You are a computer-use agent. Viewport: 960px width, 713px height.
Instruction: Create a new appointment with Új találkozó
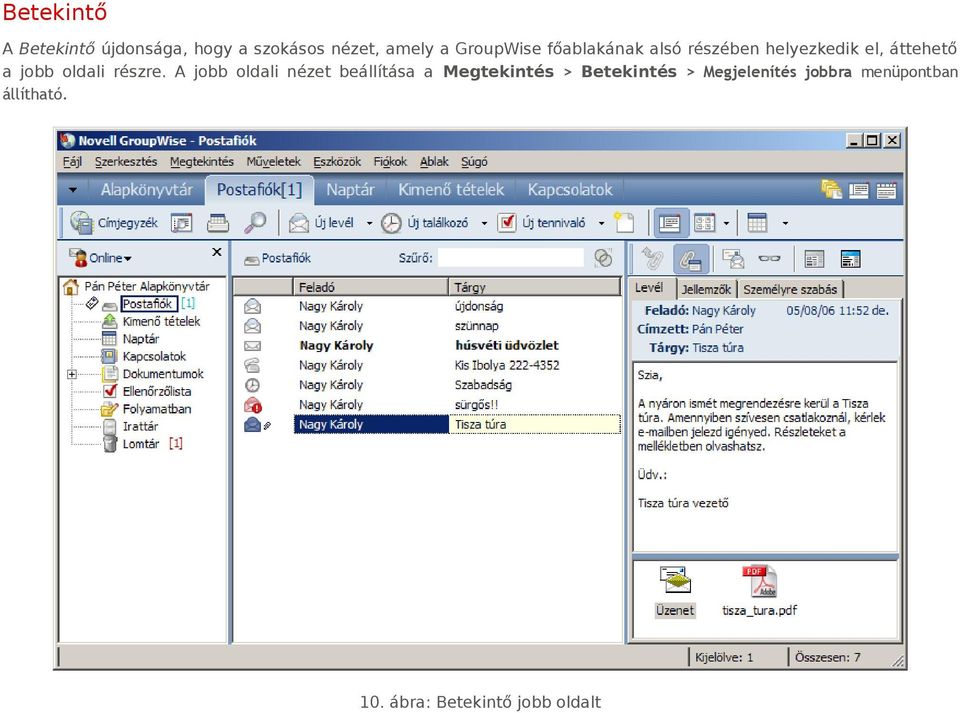coord(424,223)
